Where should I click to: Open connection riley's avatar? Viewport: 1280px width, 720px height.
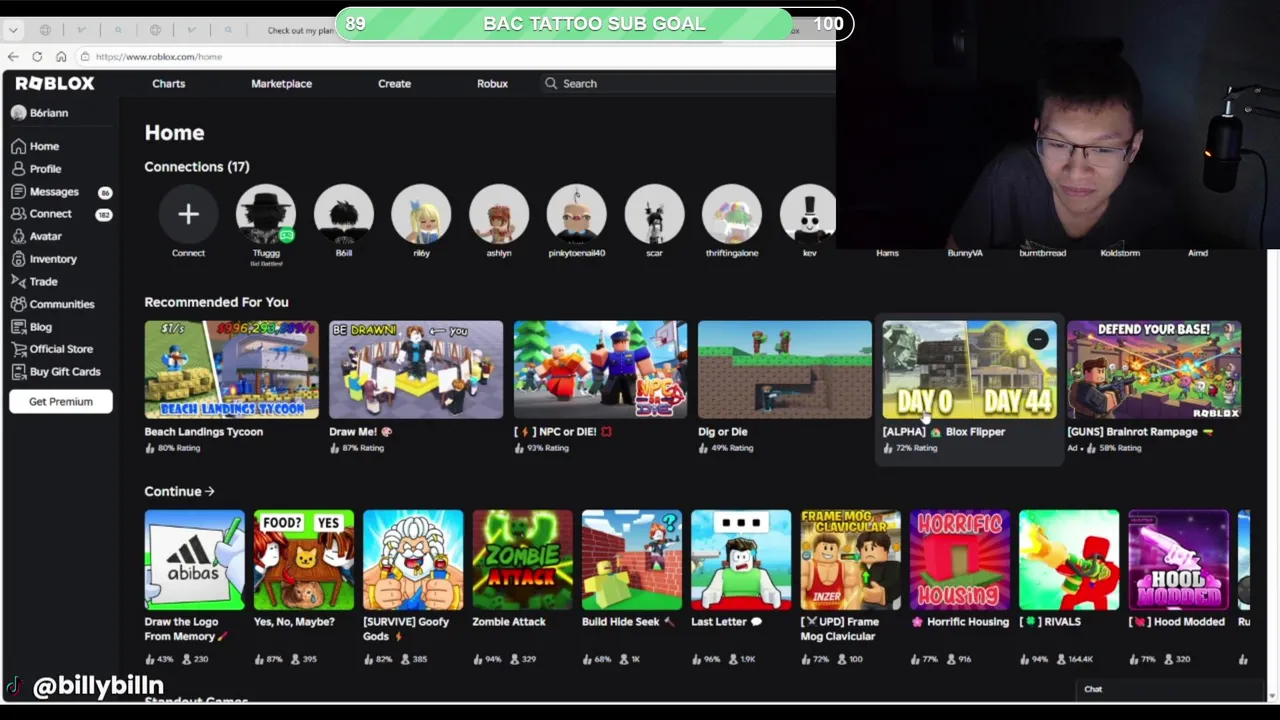point(421,214)
